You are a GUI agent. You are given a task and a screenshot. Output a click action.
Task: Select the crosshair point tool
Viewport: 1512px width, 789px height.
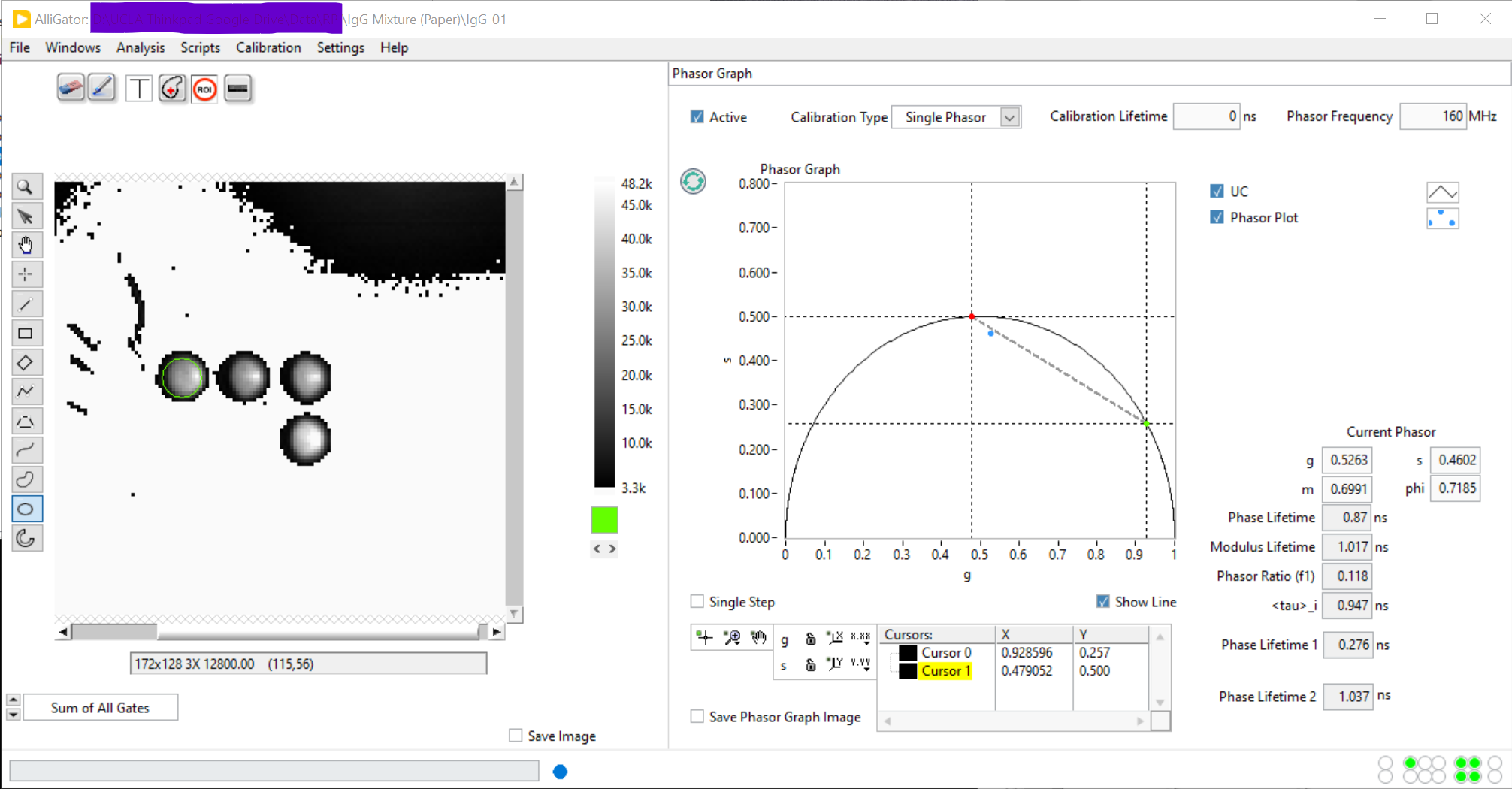26,275
